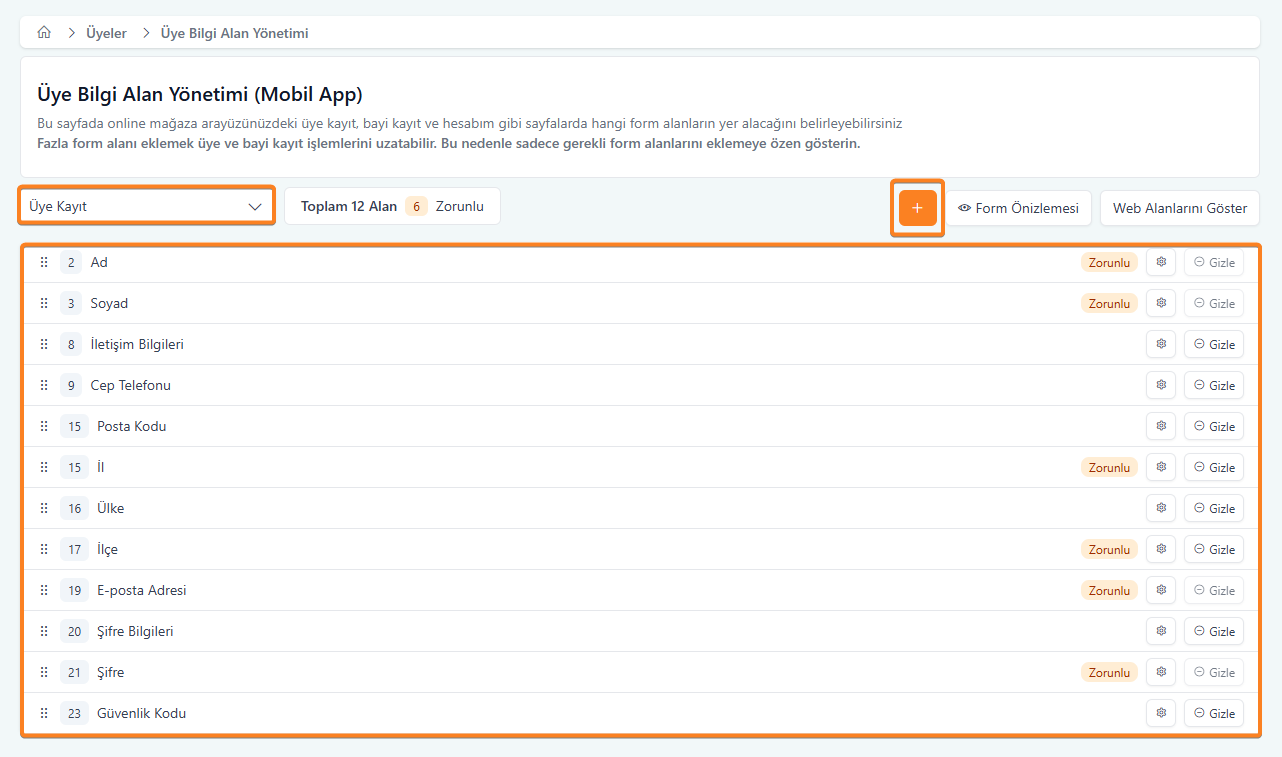The width and height of the screenshot is (1282, 757).
Task: Click the Zorunlu badge on İl row
Action: [1109, 468]
